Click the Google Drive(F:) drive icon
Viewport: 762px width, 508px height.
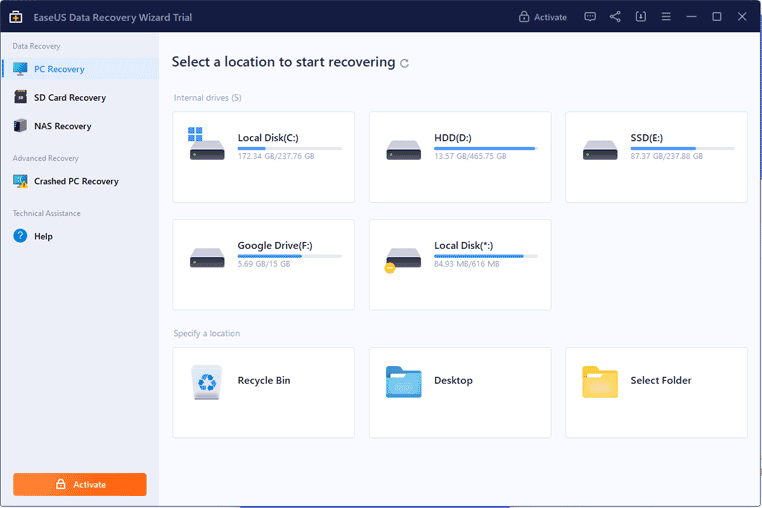pyautogui.click(x=207, y=258)
